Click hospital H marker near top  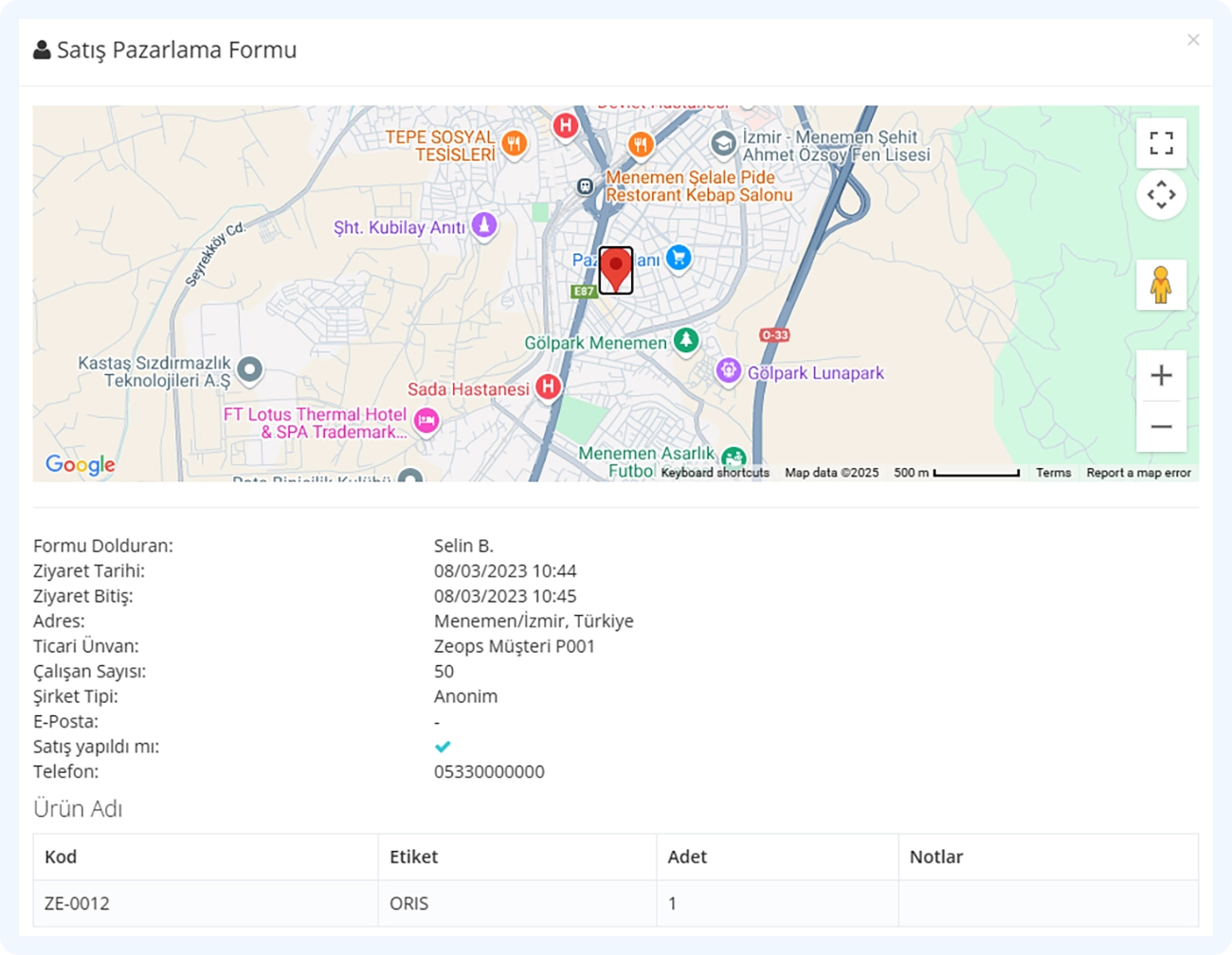click(x=566, y=125)
